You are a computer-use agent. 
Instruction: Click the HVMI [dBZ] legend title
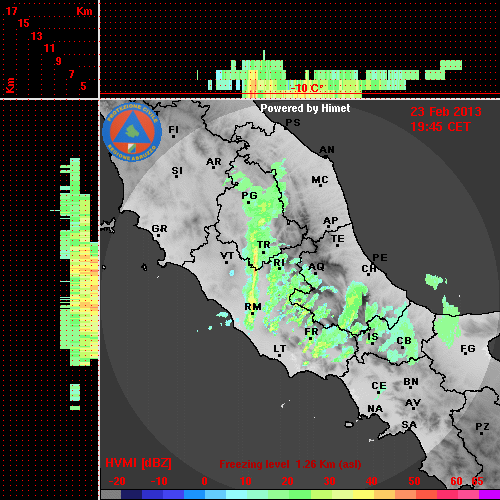click(x=138, y=463)
